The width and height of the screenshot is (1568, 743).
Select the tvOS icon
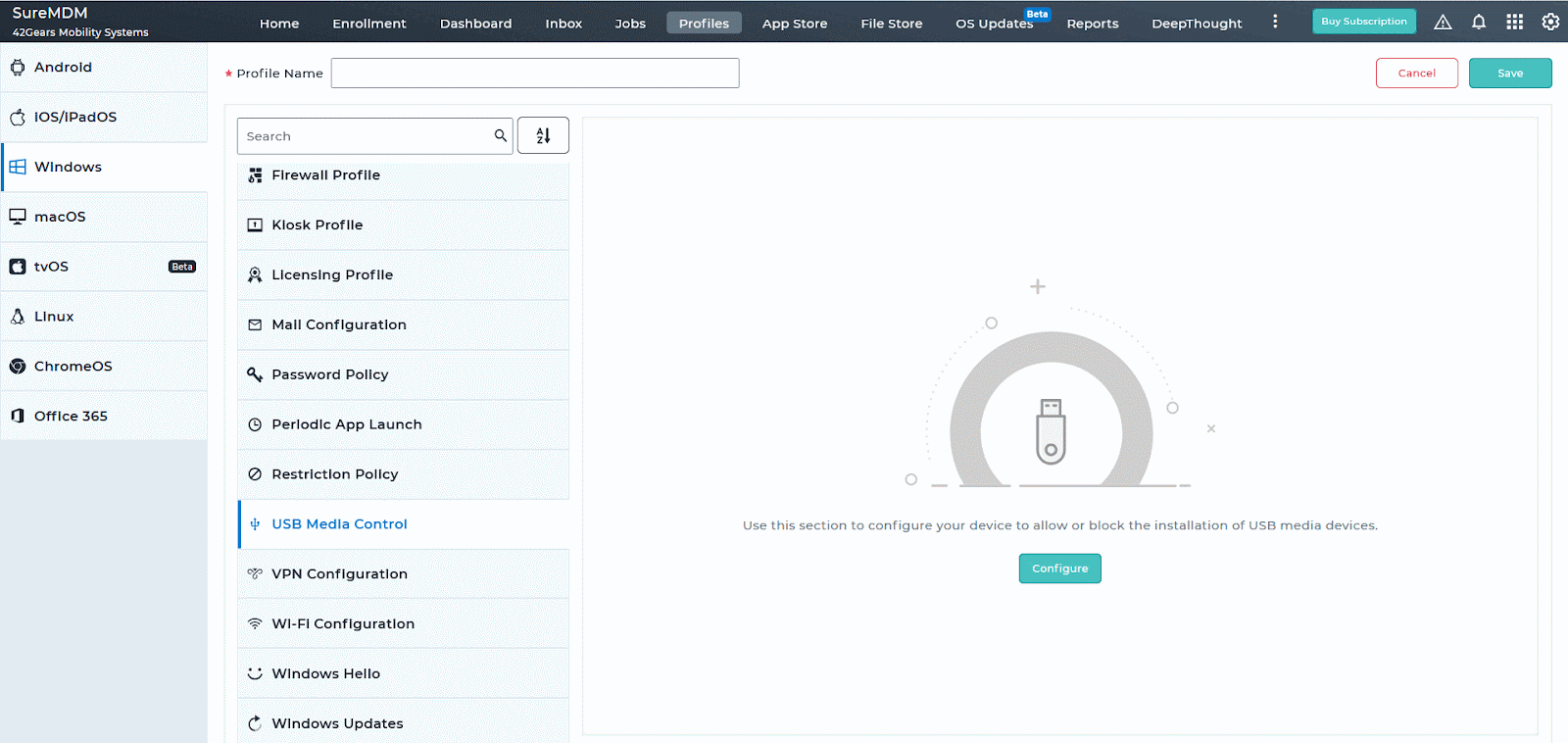18,267
